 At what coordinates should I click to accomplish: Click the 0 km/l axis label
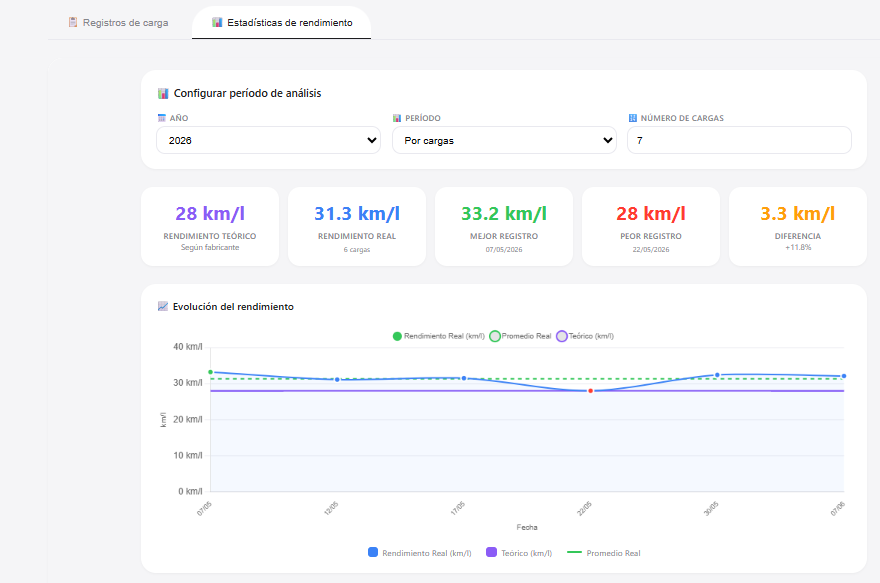[x=190, y=492]
